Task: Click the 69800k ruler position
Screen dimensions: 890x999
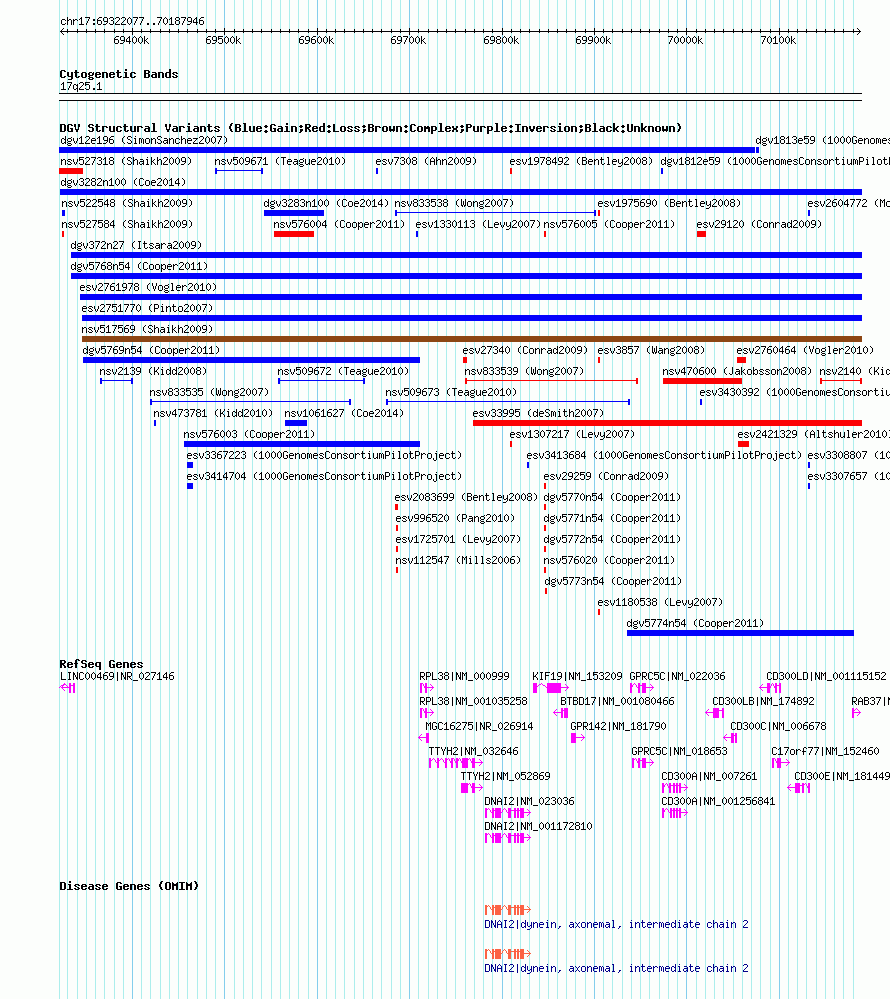Action: tap(501, 41)
